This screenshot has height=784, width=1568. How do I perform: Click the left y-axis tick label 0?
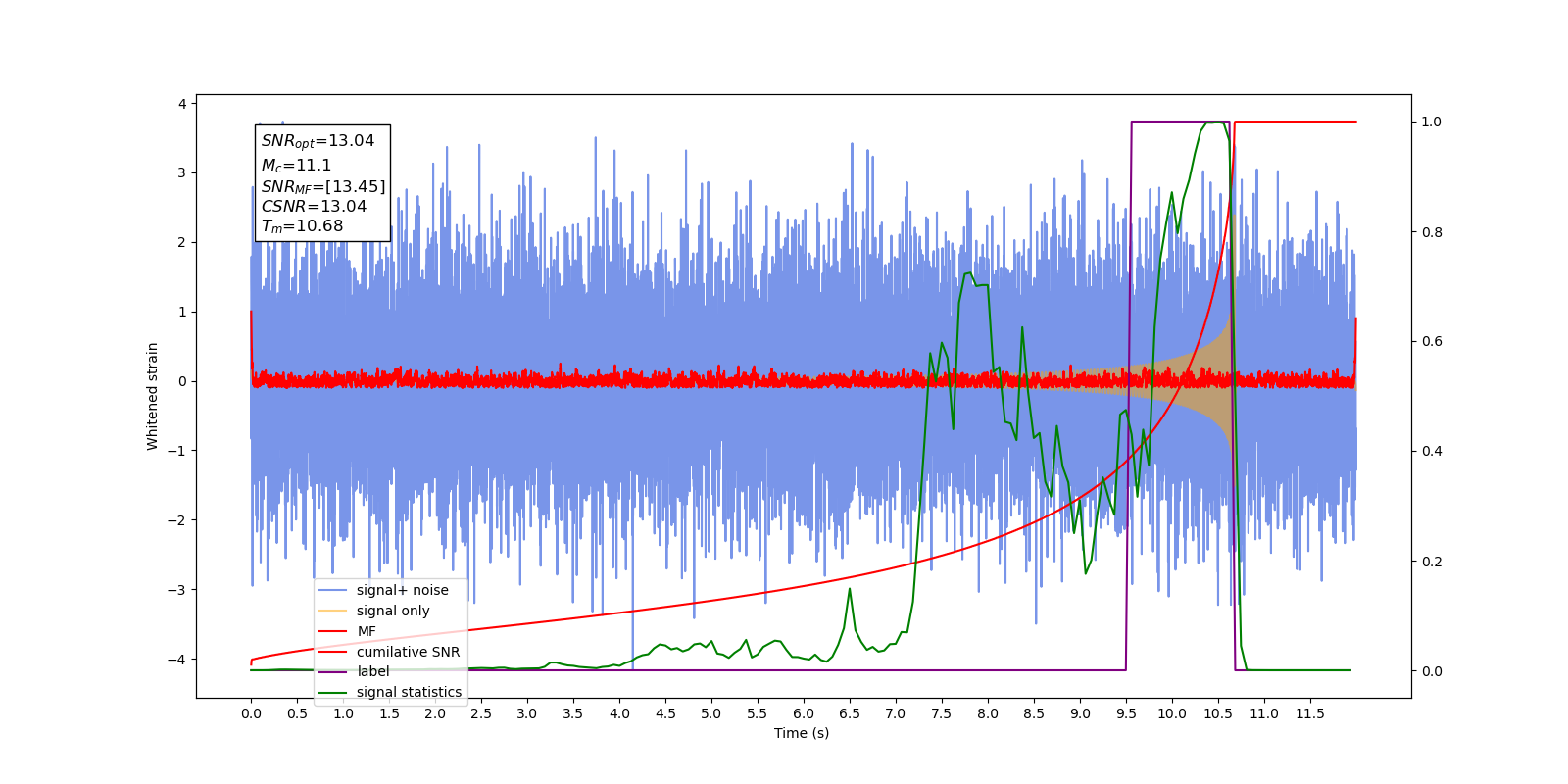coord(181,381)
